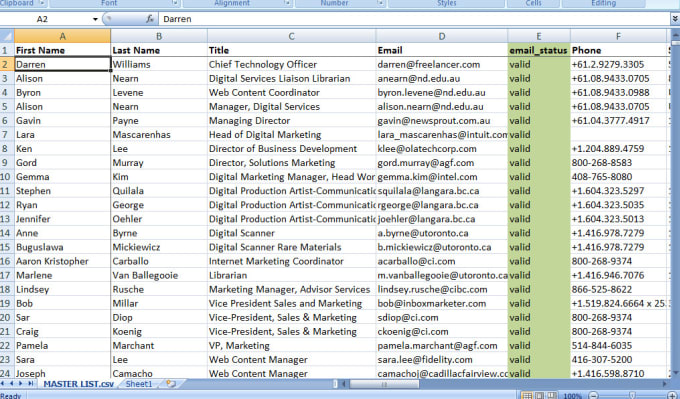Viewport: 680px width, 399px height.
Task: Select column B header
Action: (x=159, y=36)
